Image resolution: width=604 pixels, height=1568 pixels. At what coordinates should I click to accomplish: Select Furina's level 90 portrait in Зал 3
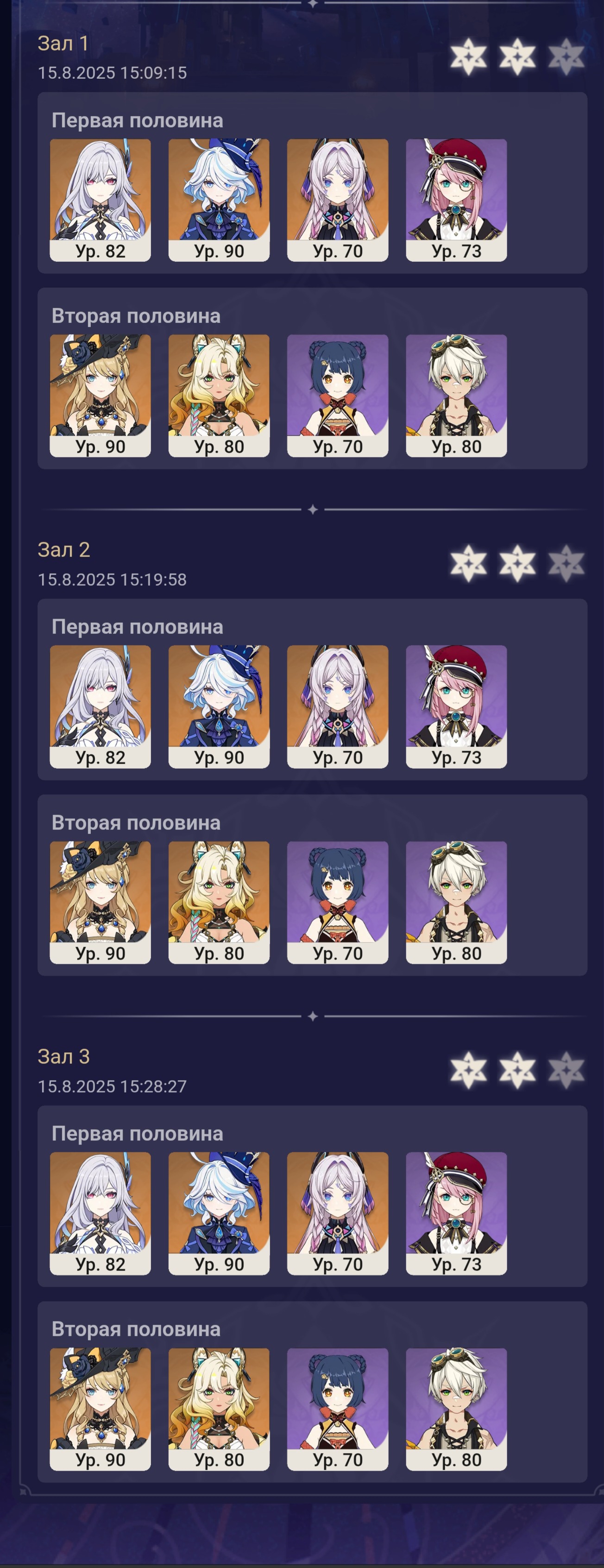pos(219,1214)
